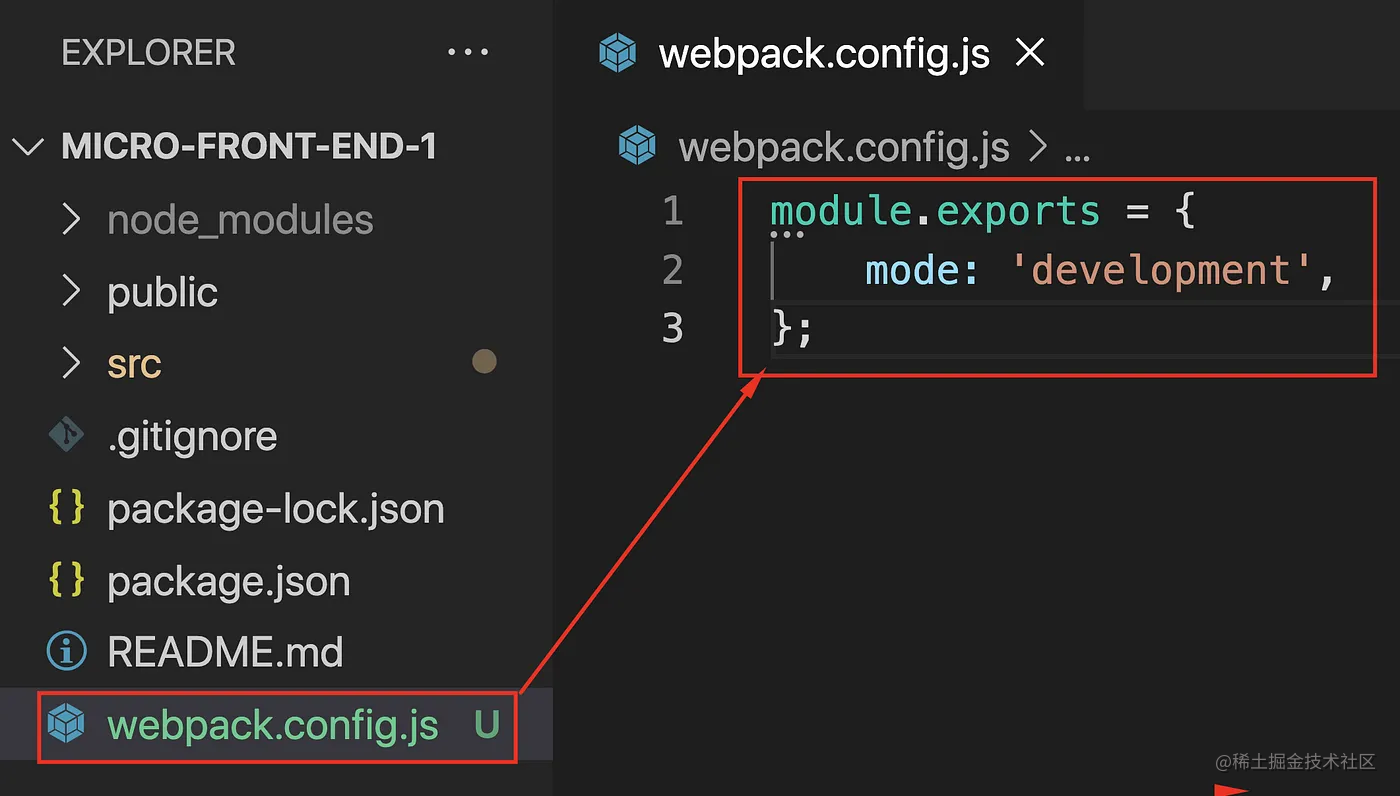Switch to the webpack.config.js editor tab

point(822,54)
